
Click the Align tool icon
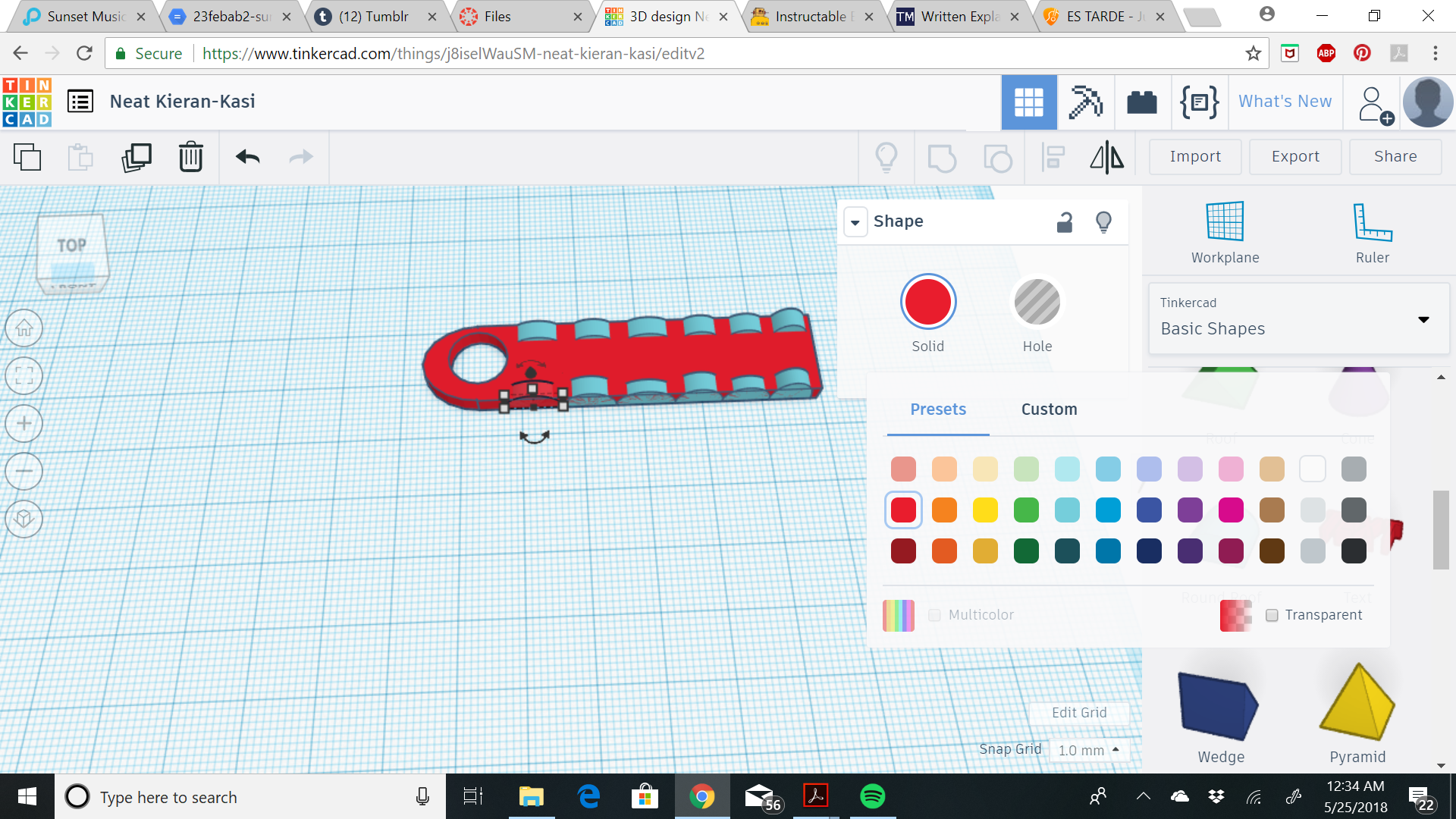click(1053, 158)
